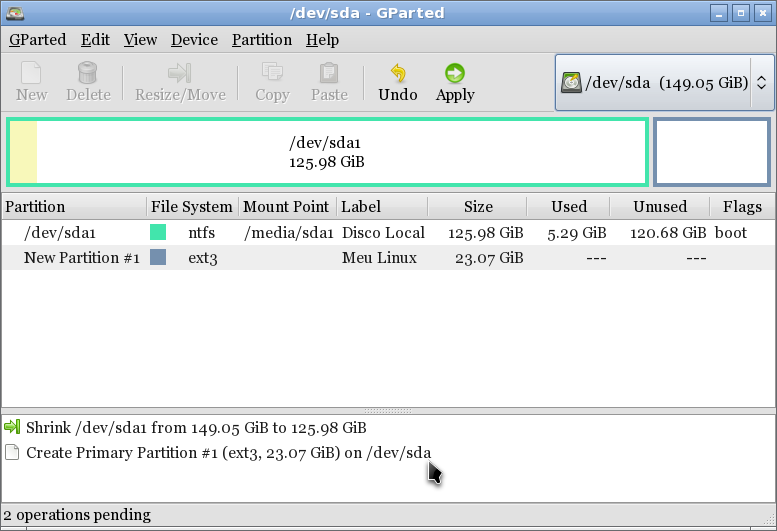Image resolution: width=777 pixels, height=531 pixels.
Task: Select the New Partition #1 row
Action: point(80,258)
